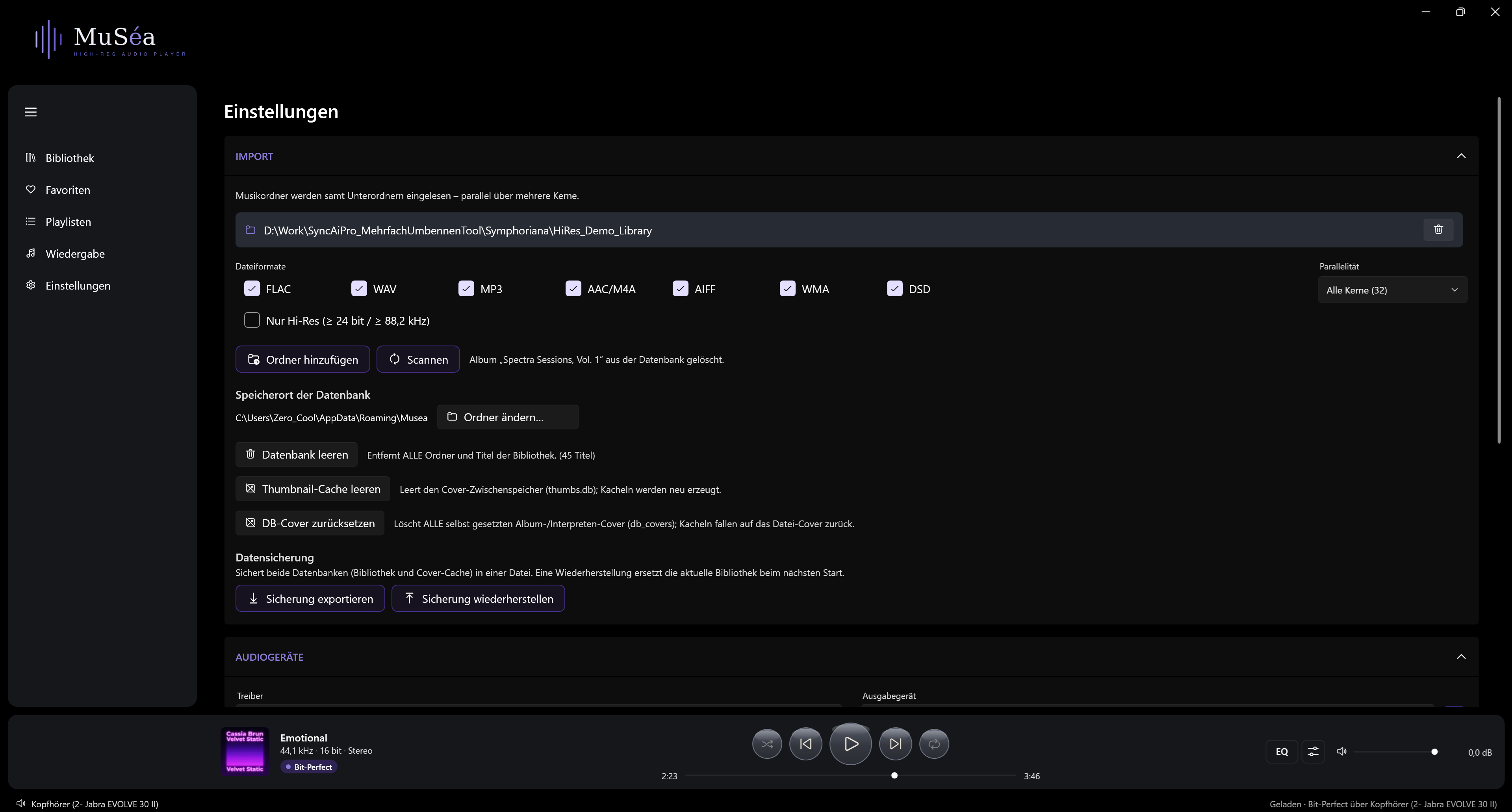Enable Nur Hi-Res filter checkbox

tap(252, 320)
